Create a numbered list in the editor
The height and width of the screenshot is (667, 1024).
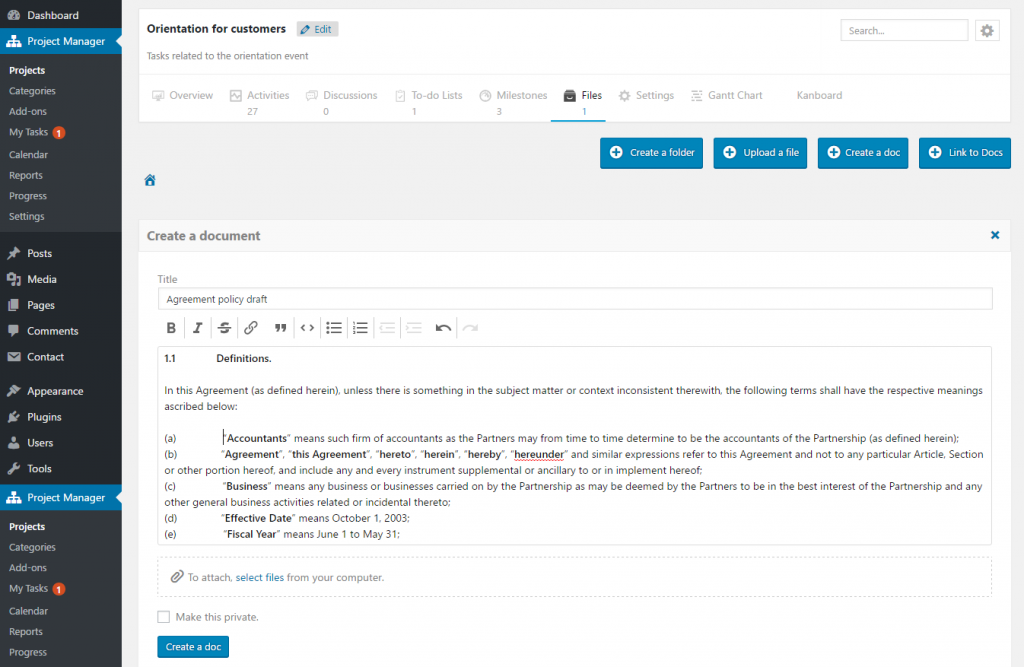[x=360, y=327]
